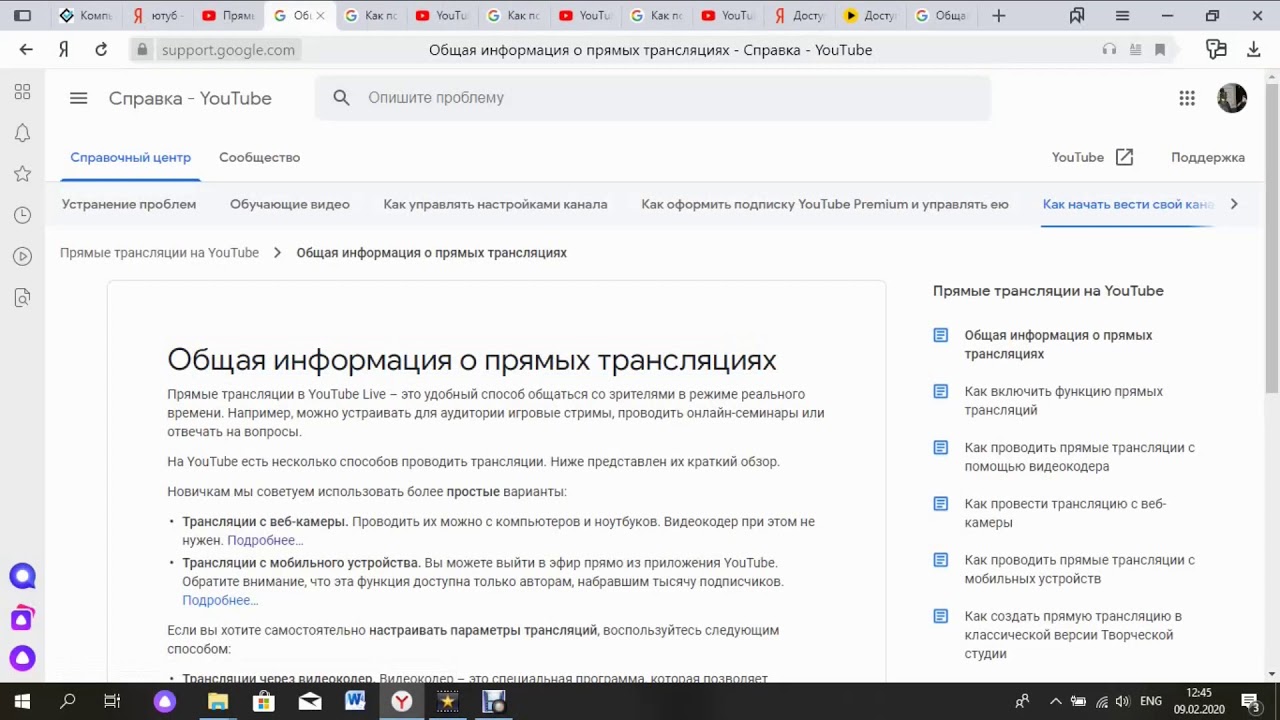
Task: Open Windows action center notifications
Action: click(1249, 701)
